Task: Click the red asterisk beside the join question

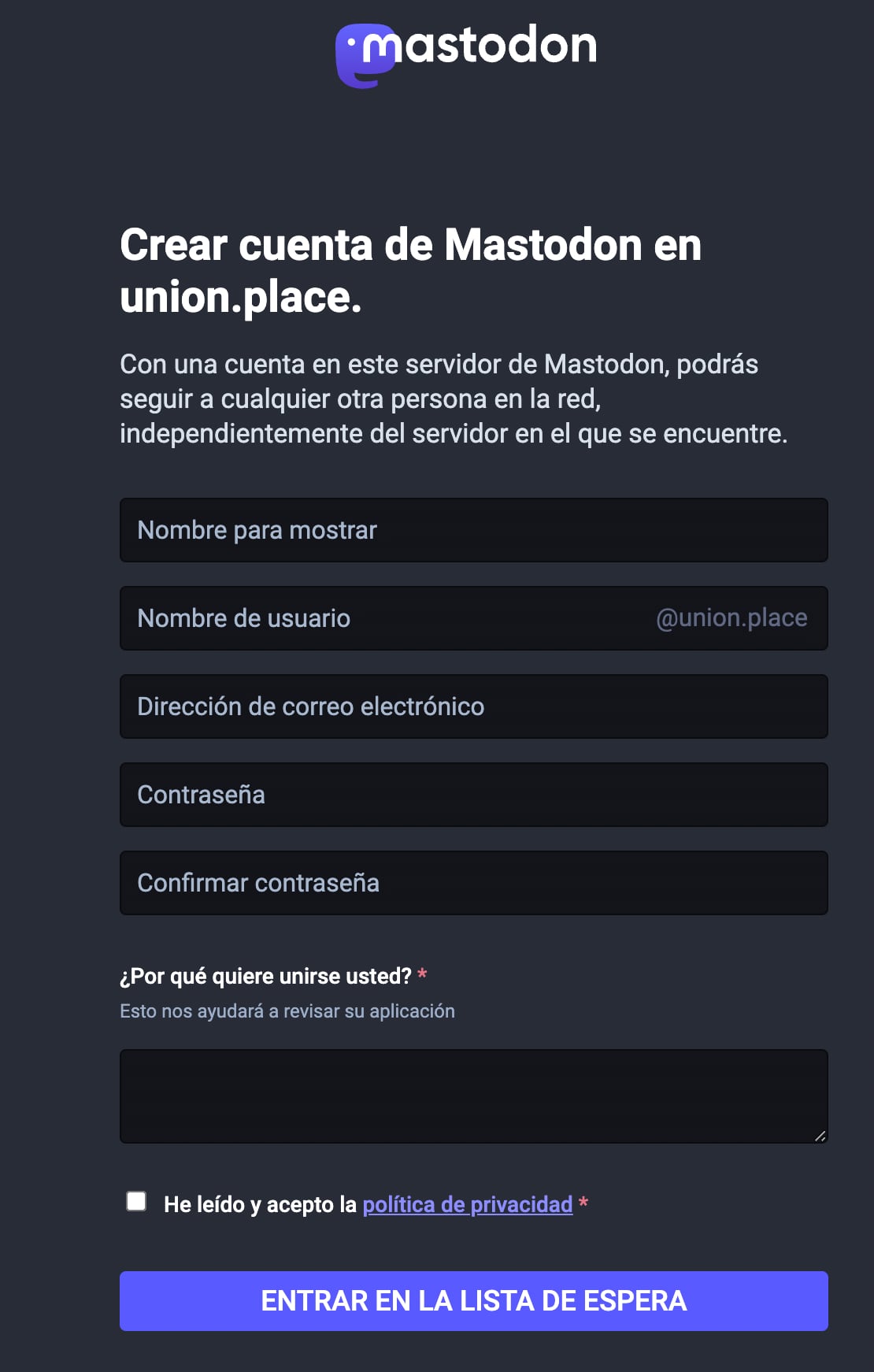Action: (x=423, y=976)
